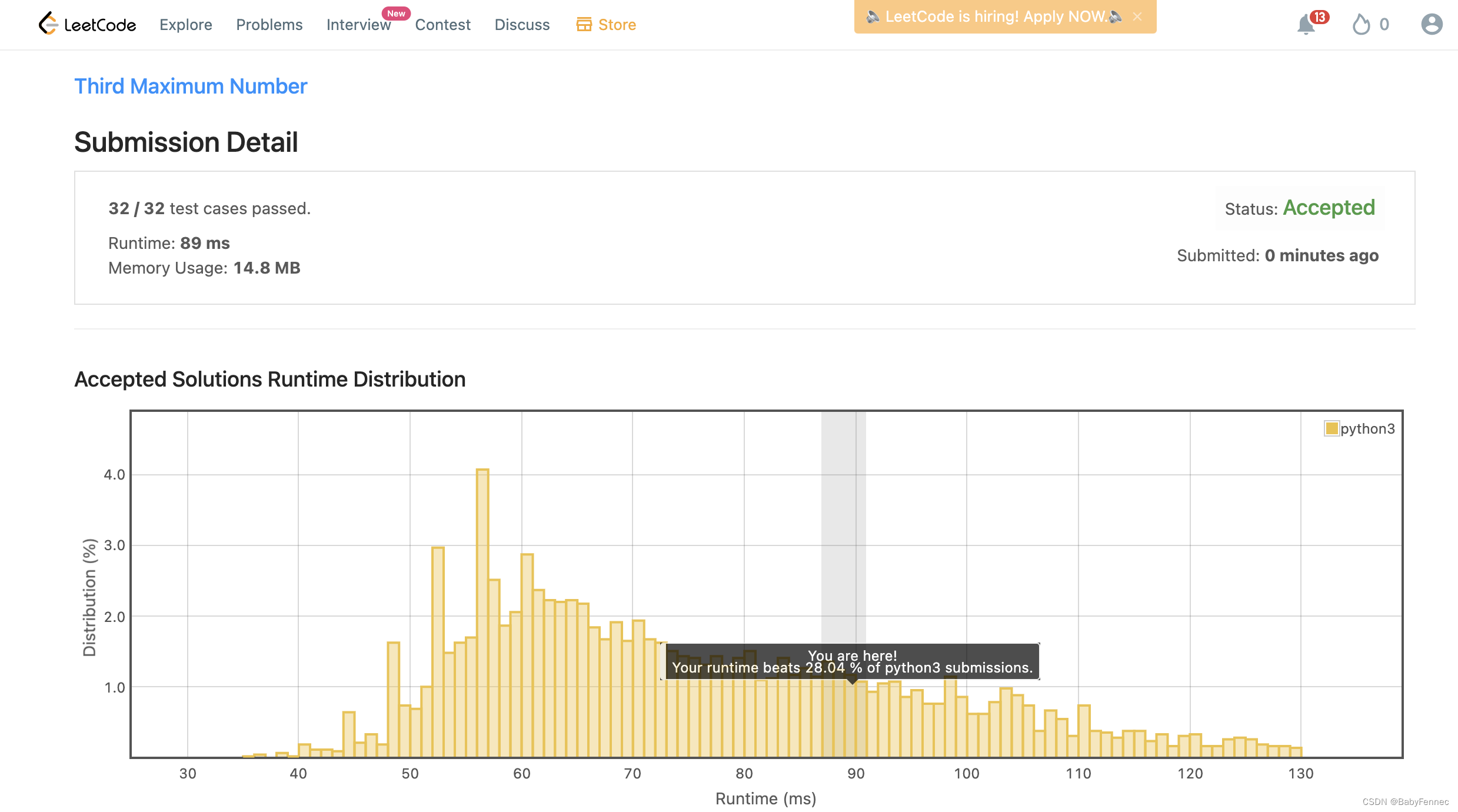Click the New badge on Interview
The height and width of the screenshot is (812, 1458).
[x=396, y=14]
